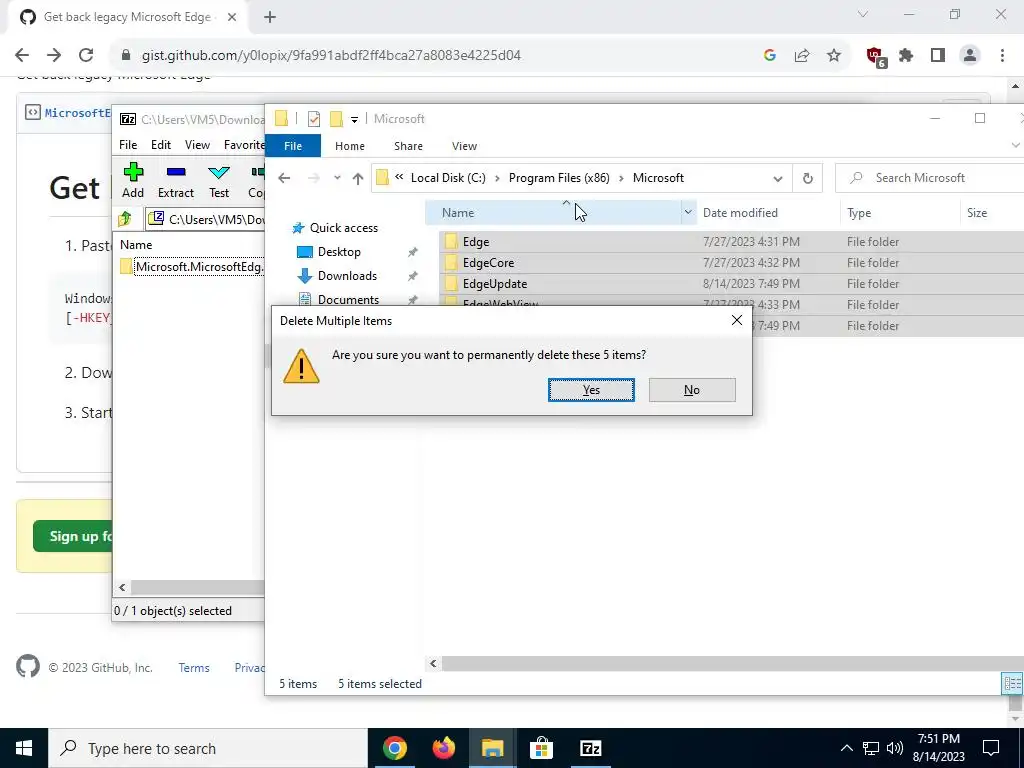Screen dimensions: 1024x768
Task: Click Yes in Delete Multiple Items dialog
Action: pos(591,390)
